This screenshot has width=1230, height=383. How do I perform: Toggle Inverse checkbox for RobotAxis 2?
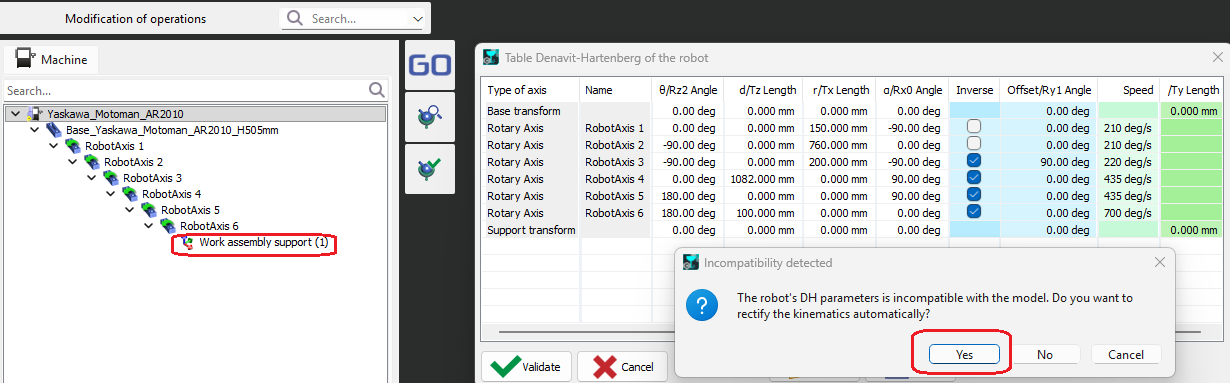(x=974, y=145)
